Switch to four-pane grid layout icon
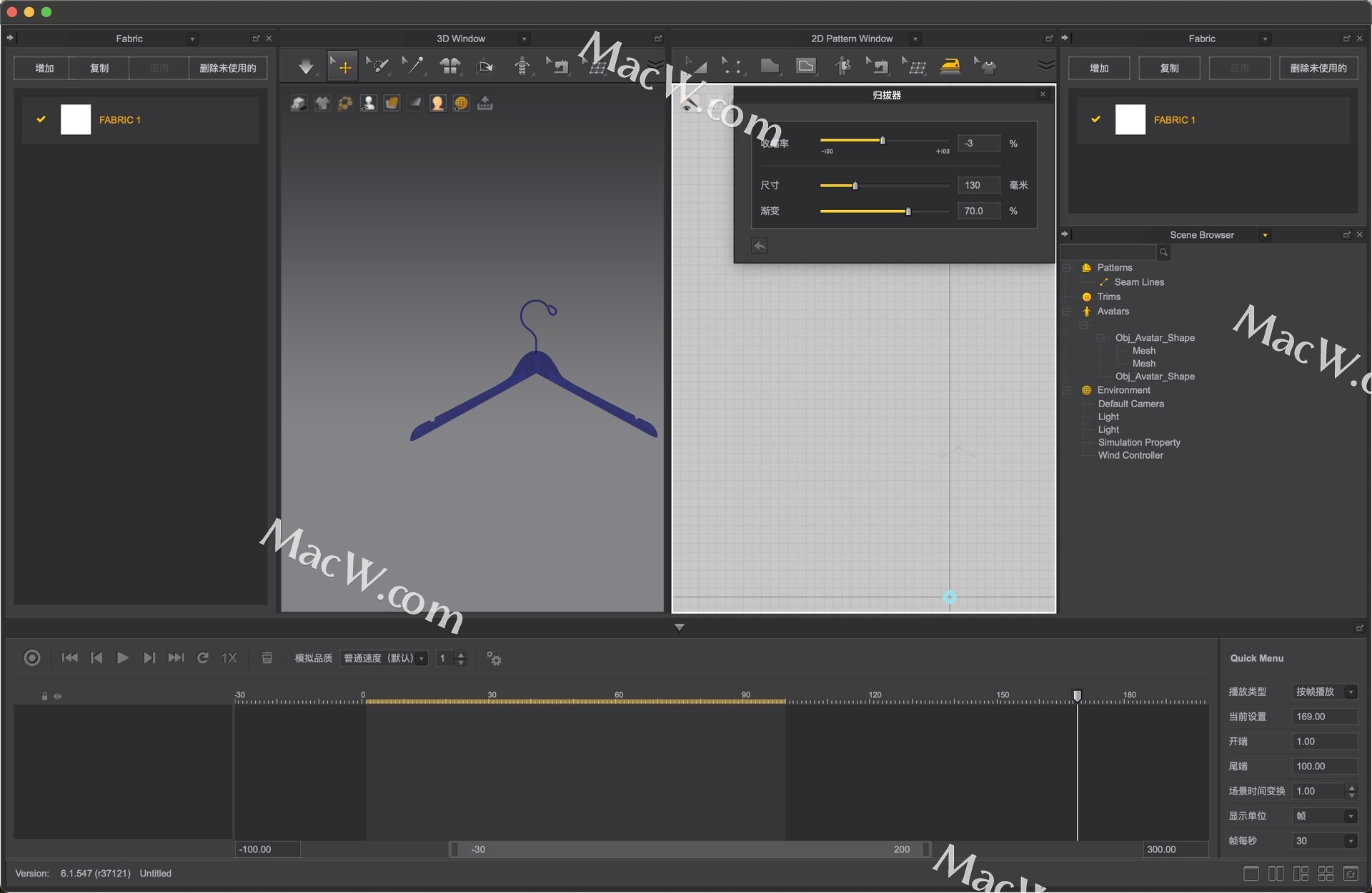 1326,873
